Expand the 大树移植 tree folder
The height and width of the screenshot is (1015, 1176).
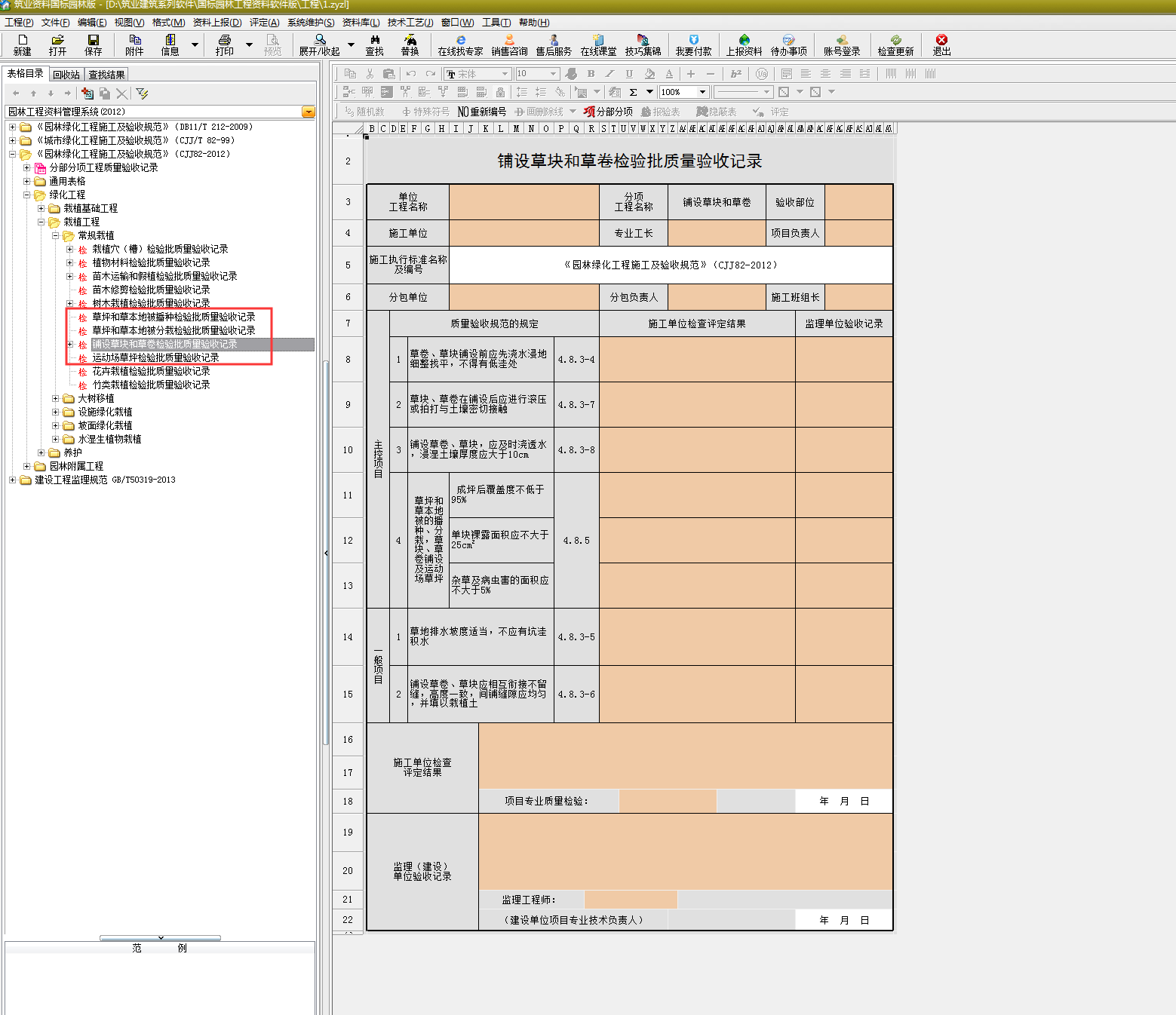(x=55, y=398)
